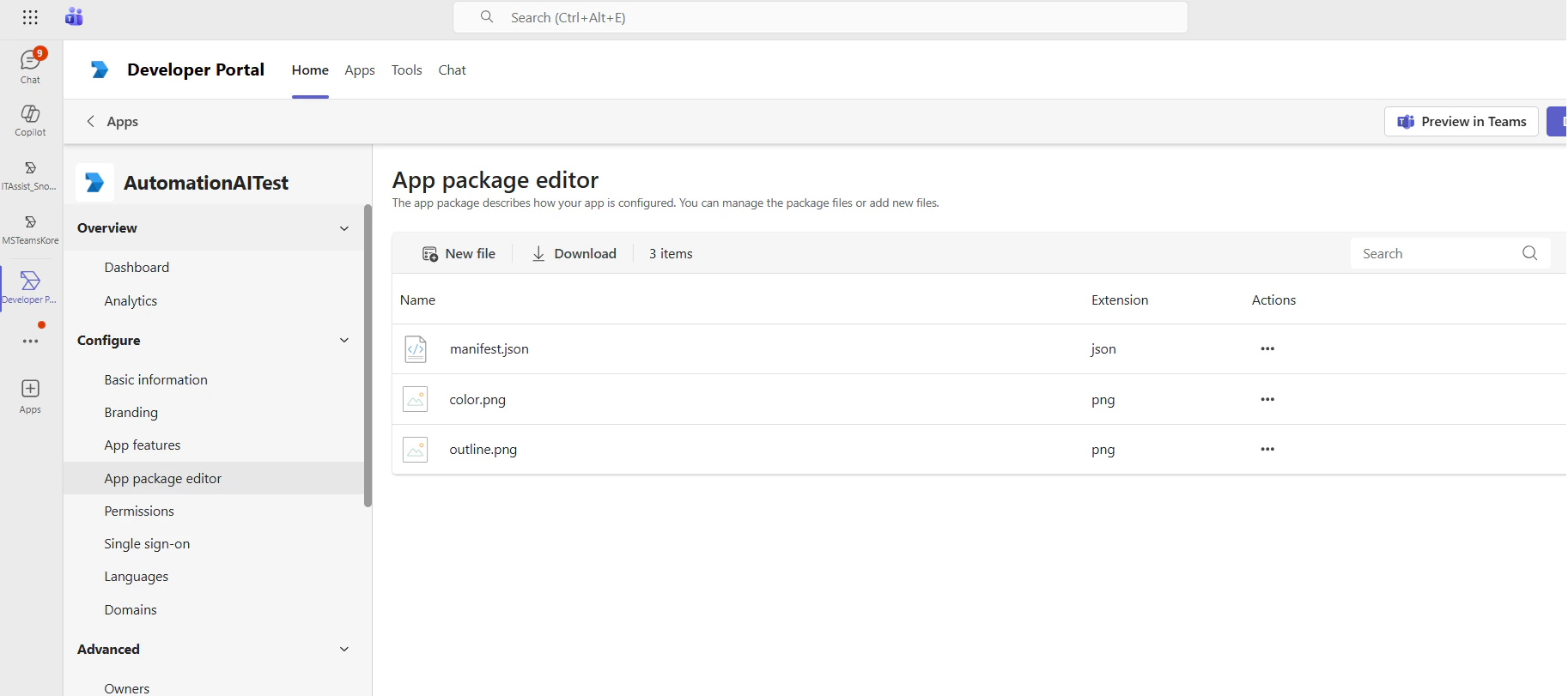1568x696 pixels.
Task: Click the Developer Portal logo icon
Action: click(100, 70)
